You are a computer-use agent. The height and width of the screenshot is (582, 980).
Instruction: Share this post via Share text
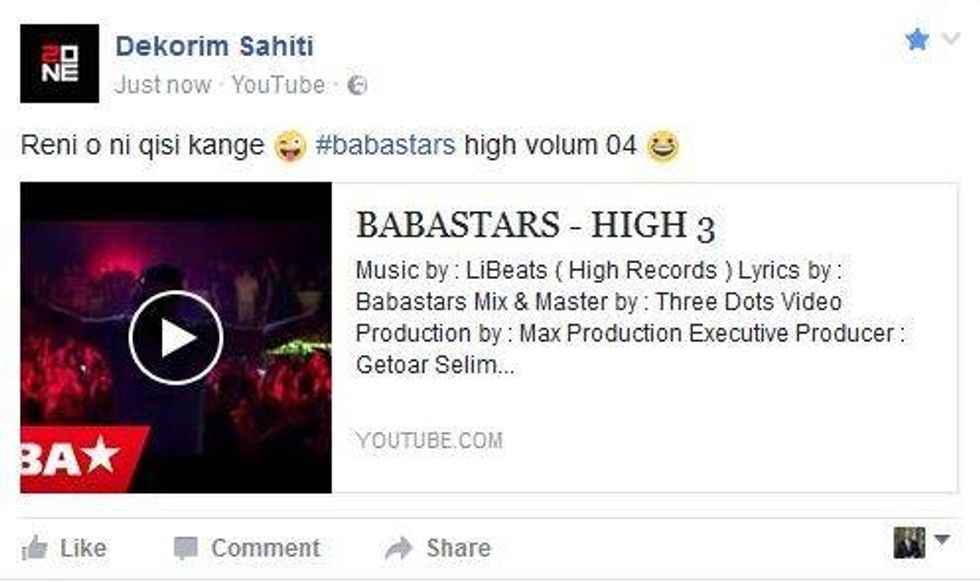(459, 548)
